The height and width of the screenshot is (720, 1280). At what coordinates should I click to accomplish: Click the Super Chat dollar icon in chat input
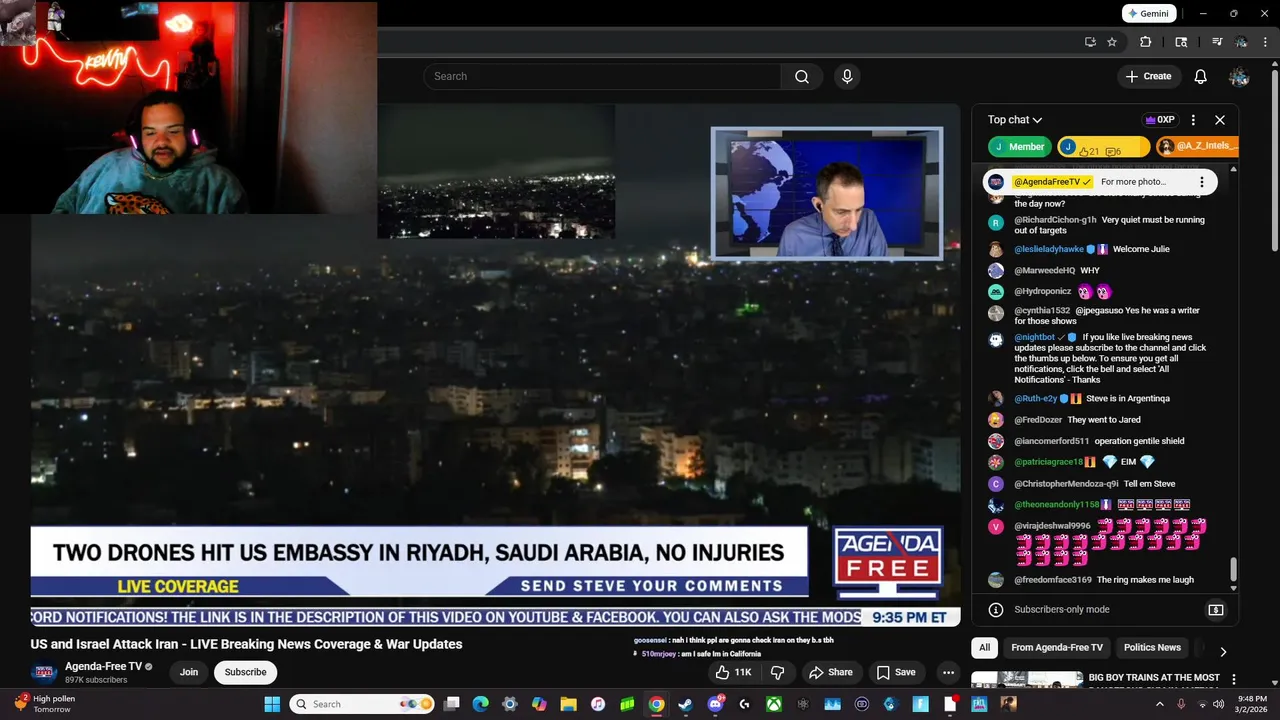(1216, 610)
